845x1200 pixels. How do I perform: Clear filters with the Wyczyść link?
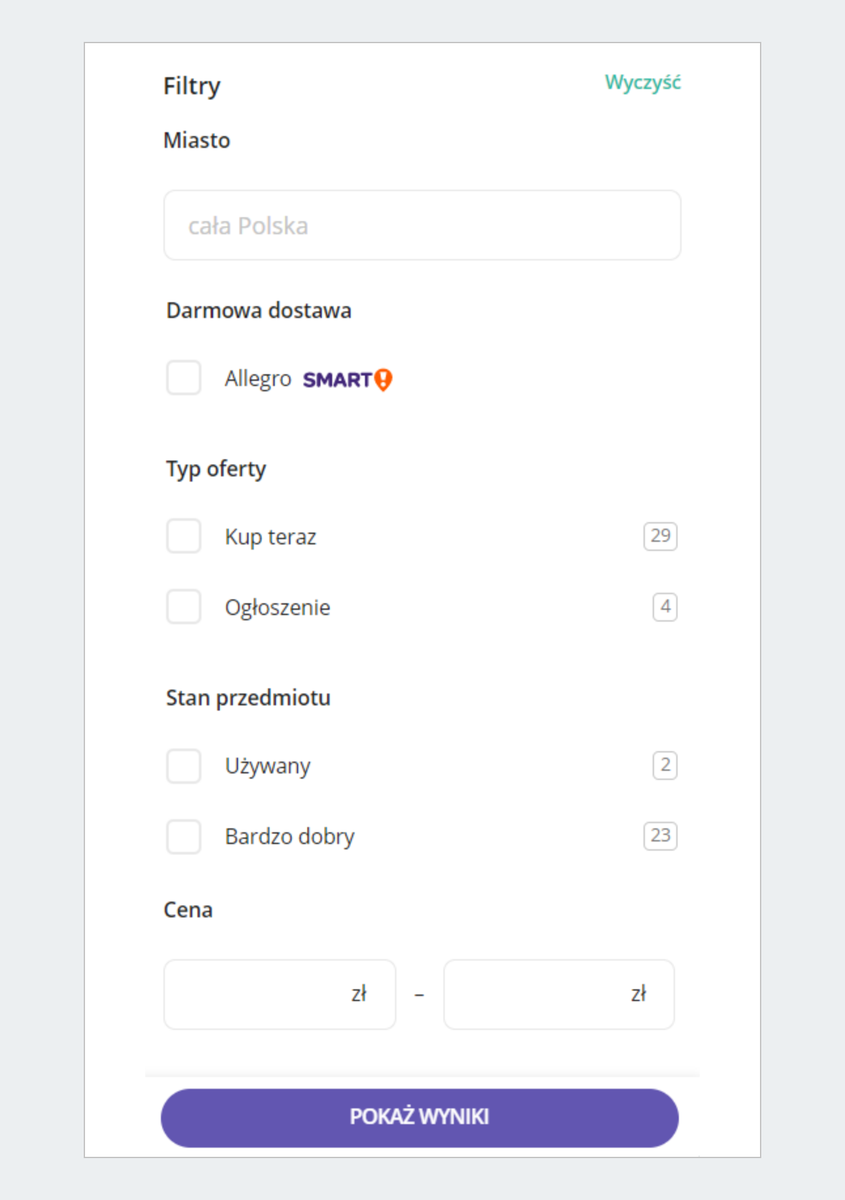click(642, 83)
